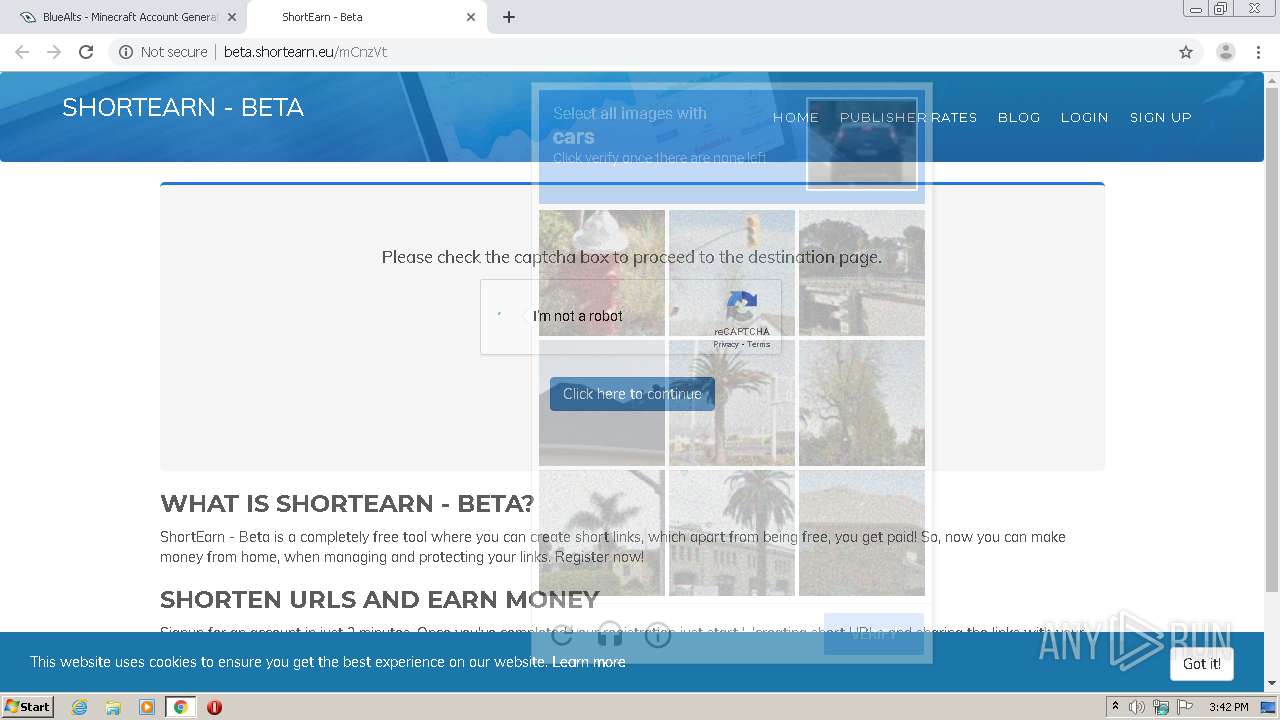Click the 'Click here to continue' button

(x=632, y=394)
